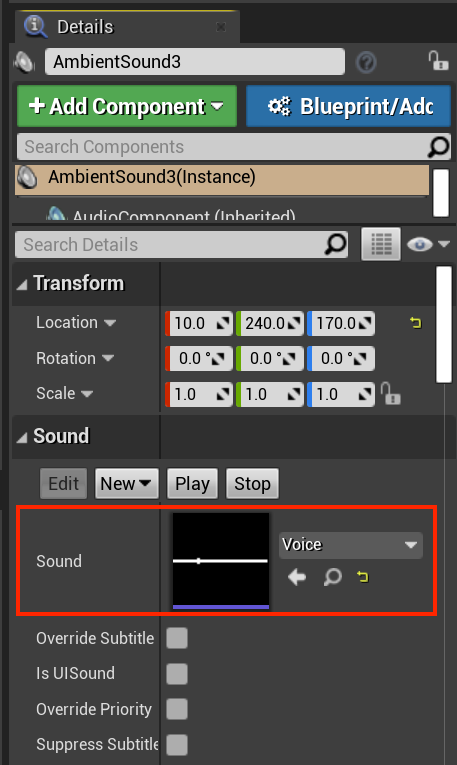Open the Scale type dropdown

87,394
